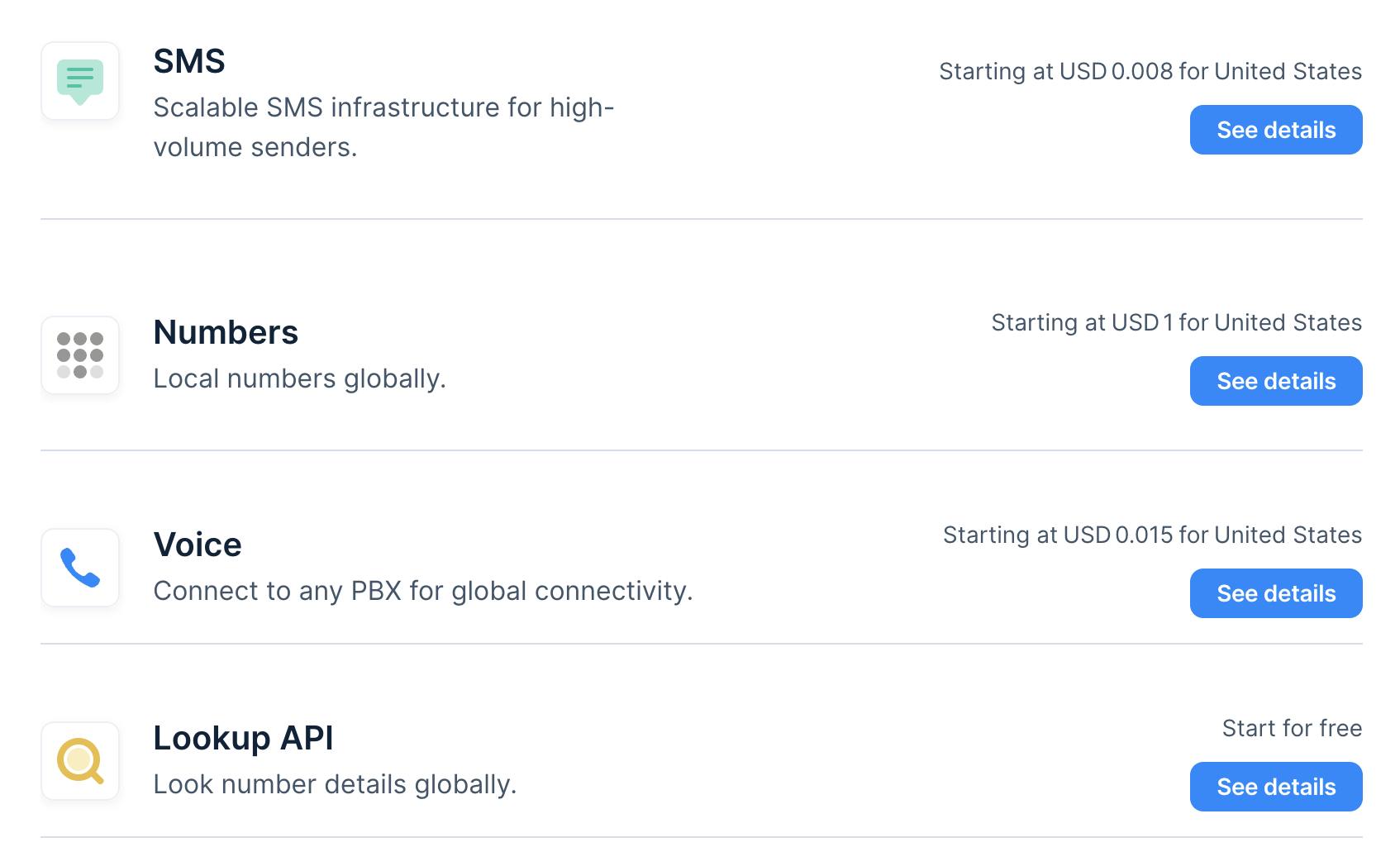Click the Numbers dial pad icon
1400x866 pixels.
tap(80, 355)
